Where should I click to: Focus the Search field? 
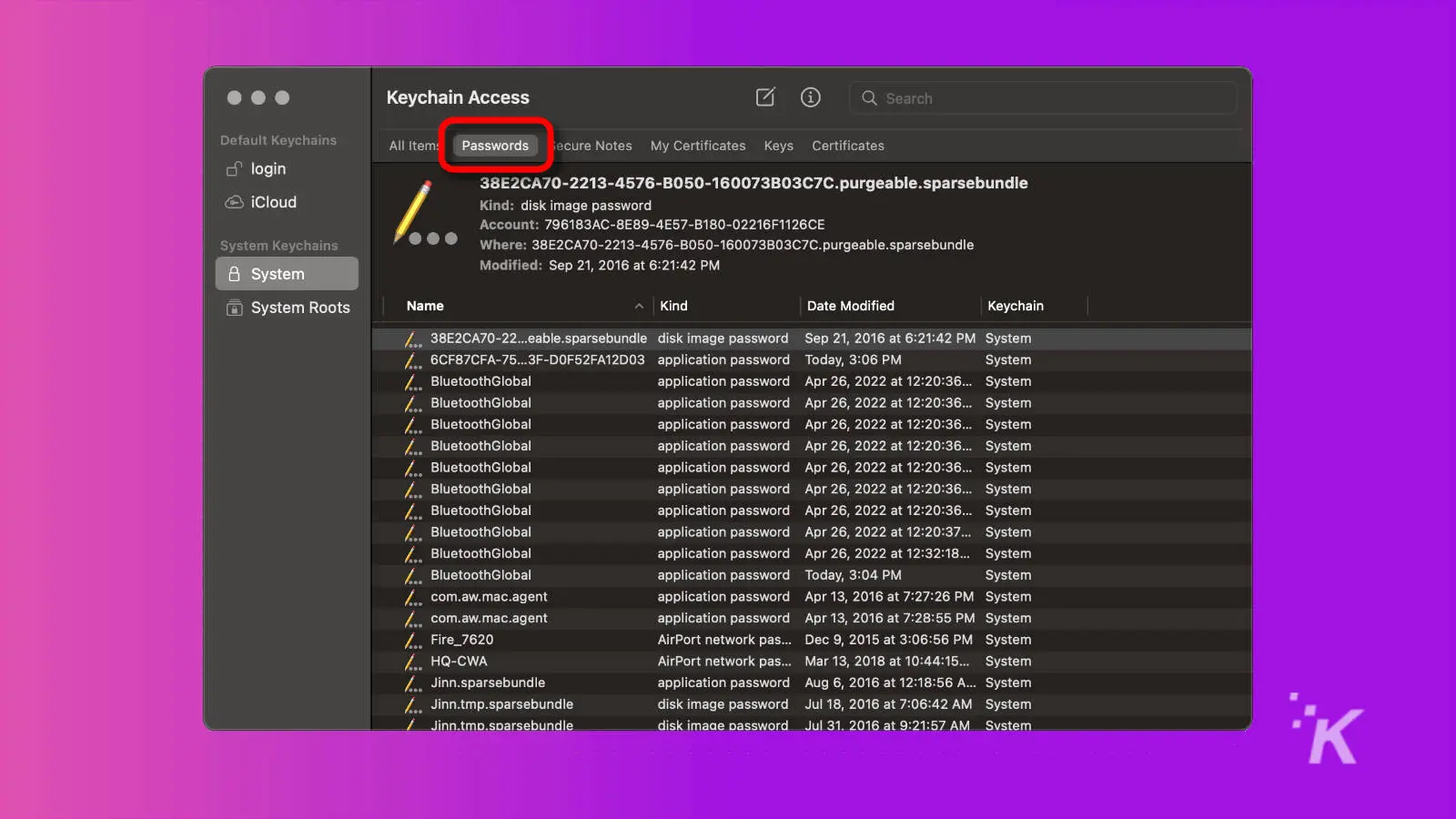pos(1043,98)
